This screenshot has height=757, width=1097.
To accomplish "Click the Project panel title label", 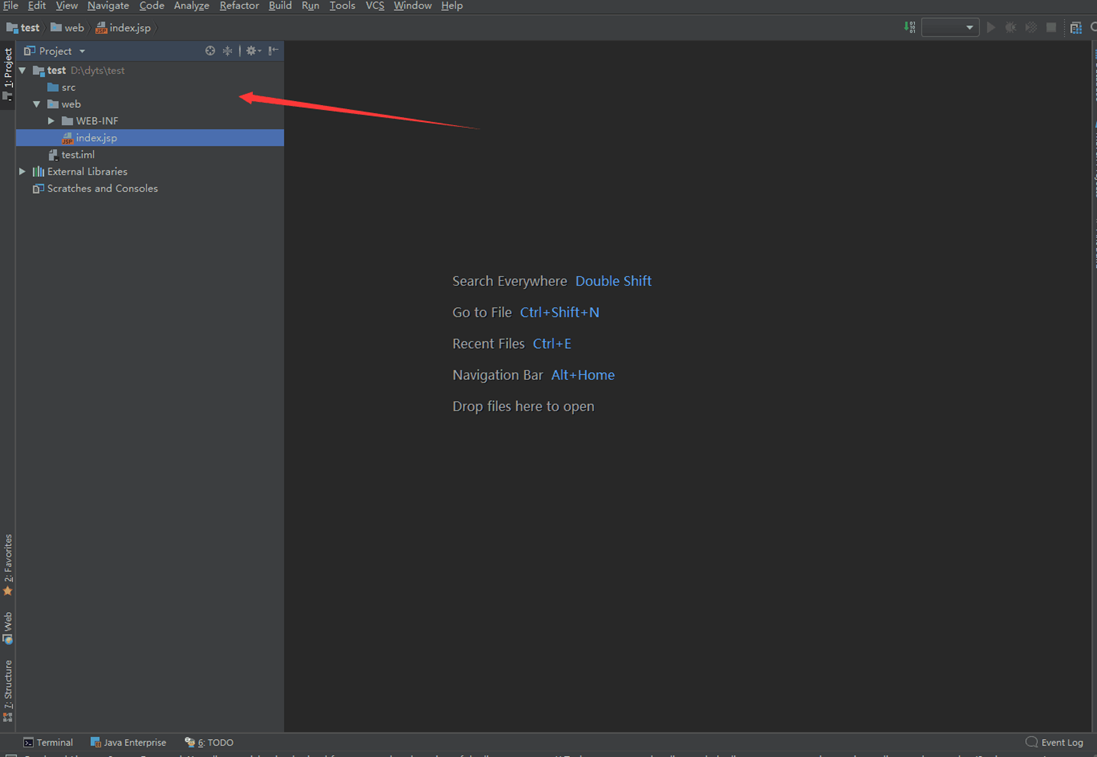I will tap(55, 51).
